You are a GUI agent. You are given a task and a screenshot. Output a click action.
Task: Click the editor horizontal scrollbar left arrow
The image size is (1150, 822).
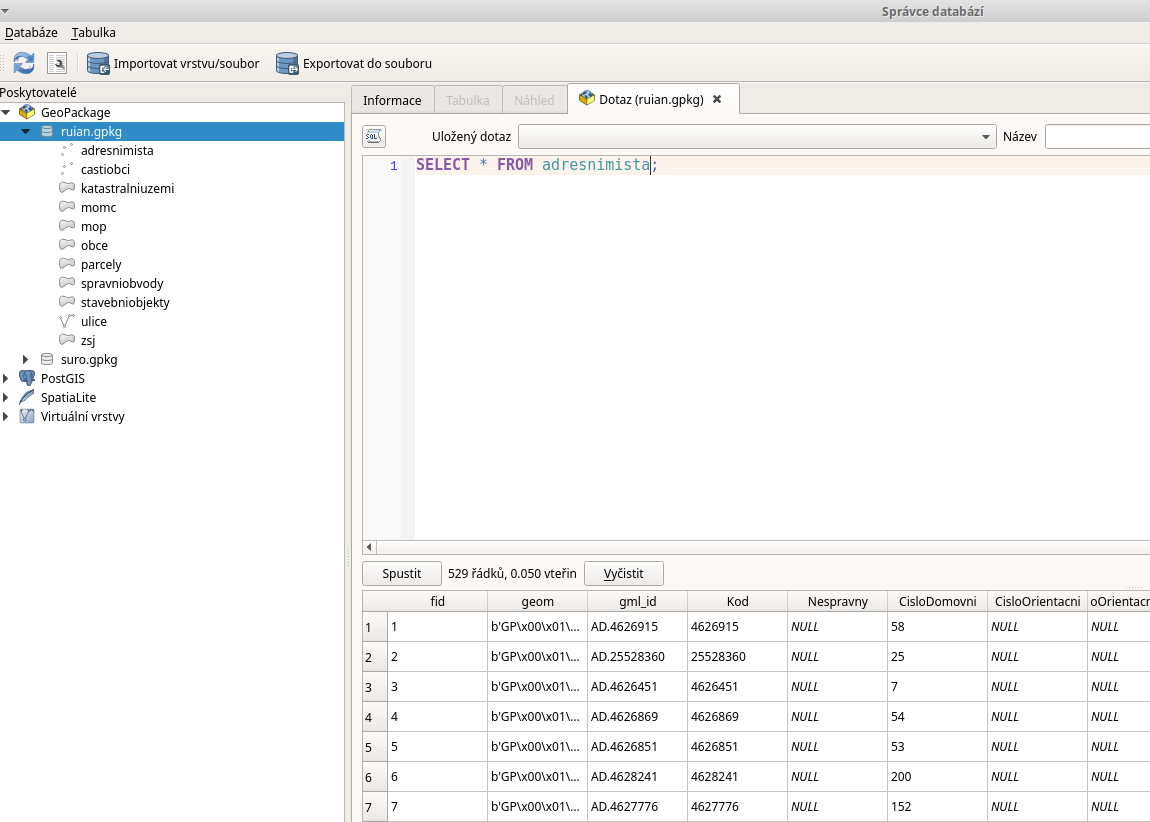370,547
